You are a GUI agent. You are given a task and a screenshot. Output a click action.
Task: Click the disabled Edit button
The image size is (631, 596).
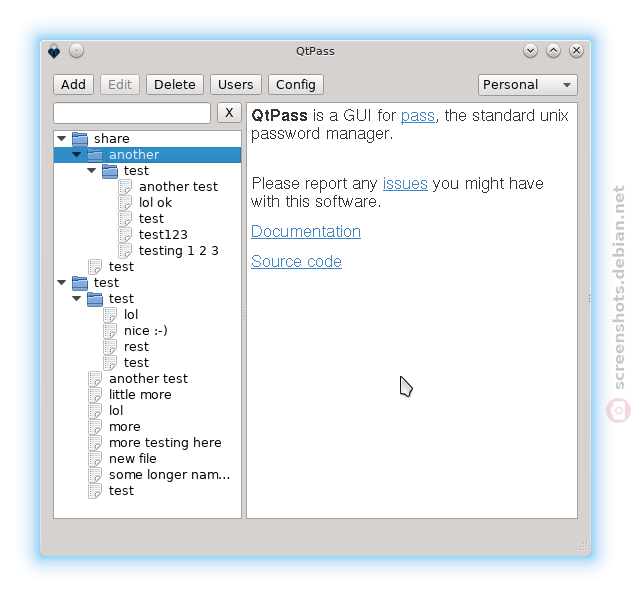click(x=120, y=85)
